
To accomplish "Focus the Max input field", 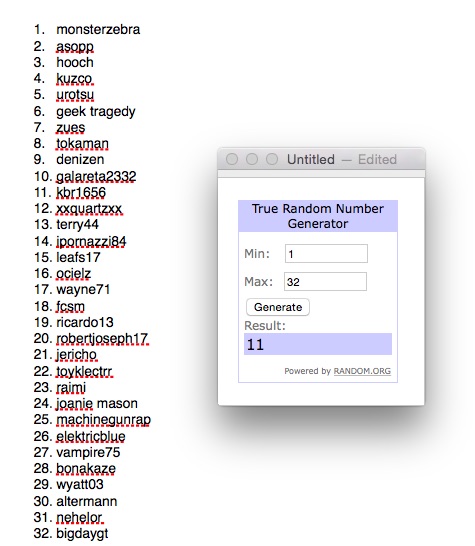I will (325, 281).
